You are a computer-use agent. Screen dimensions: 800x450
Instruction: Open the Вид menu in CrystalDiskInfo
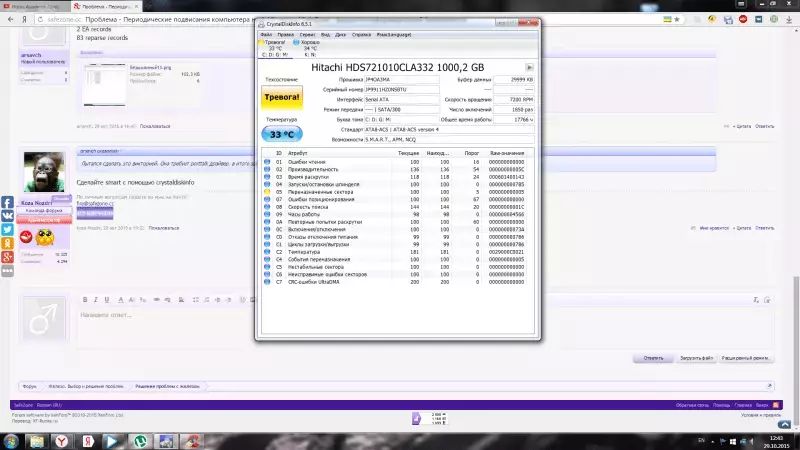pos(325,35)
